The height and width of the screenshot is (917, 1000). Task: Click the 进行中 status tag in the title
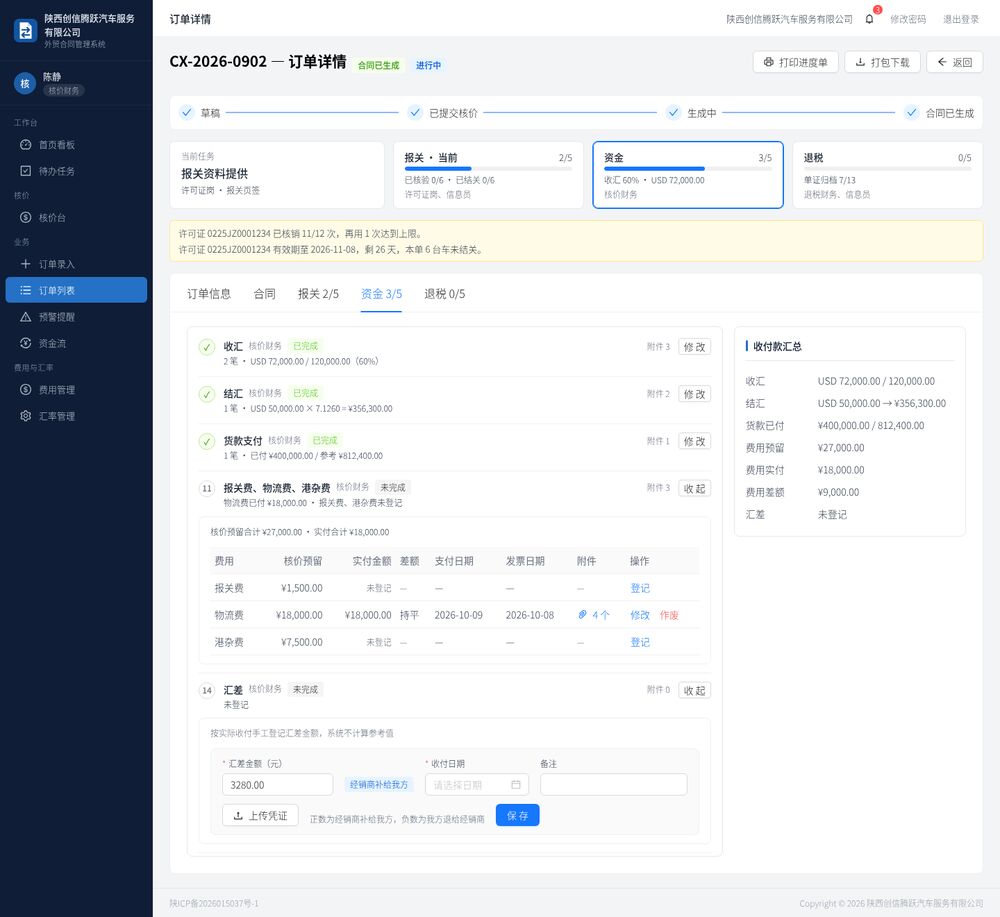pyautogui.click(x=428, y=65)
